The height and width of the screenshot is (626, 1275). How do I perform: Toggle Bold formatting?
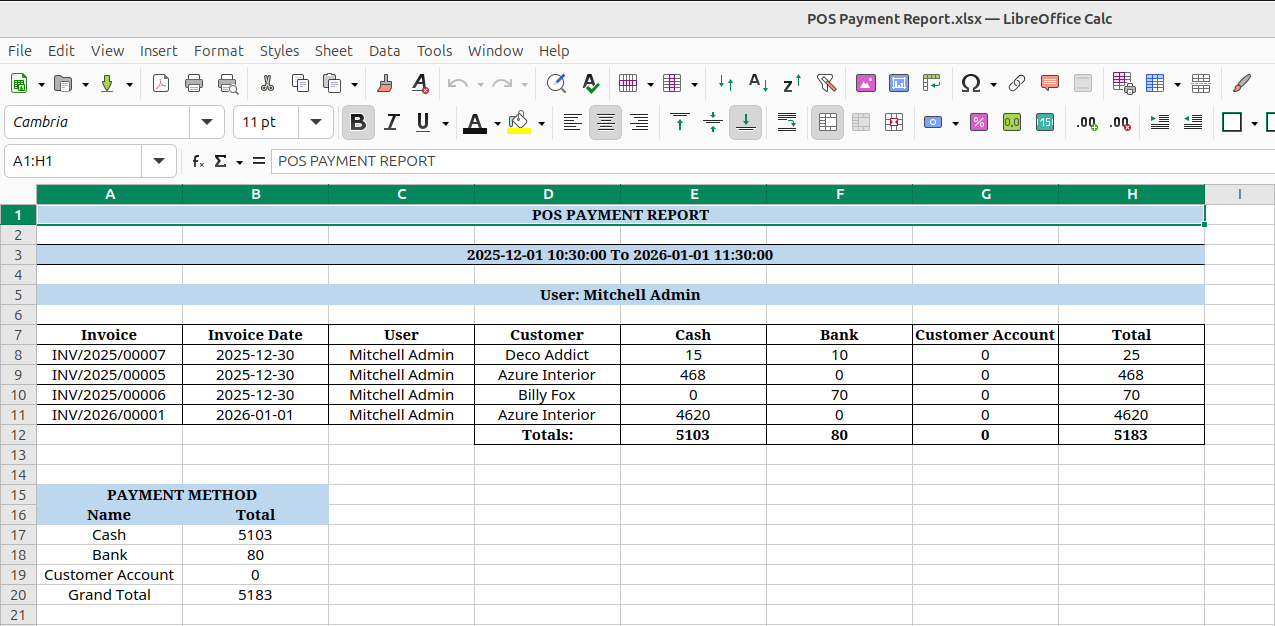tap(358, 122)
